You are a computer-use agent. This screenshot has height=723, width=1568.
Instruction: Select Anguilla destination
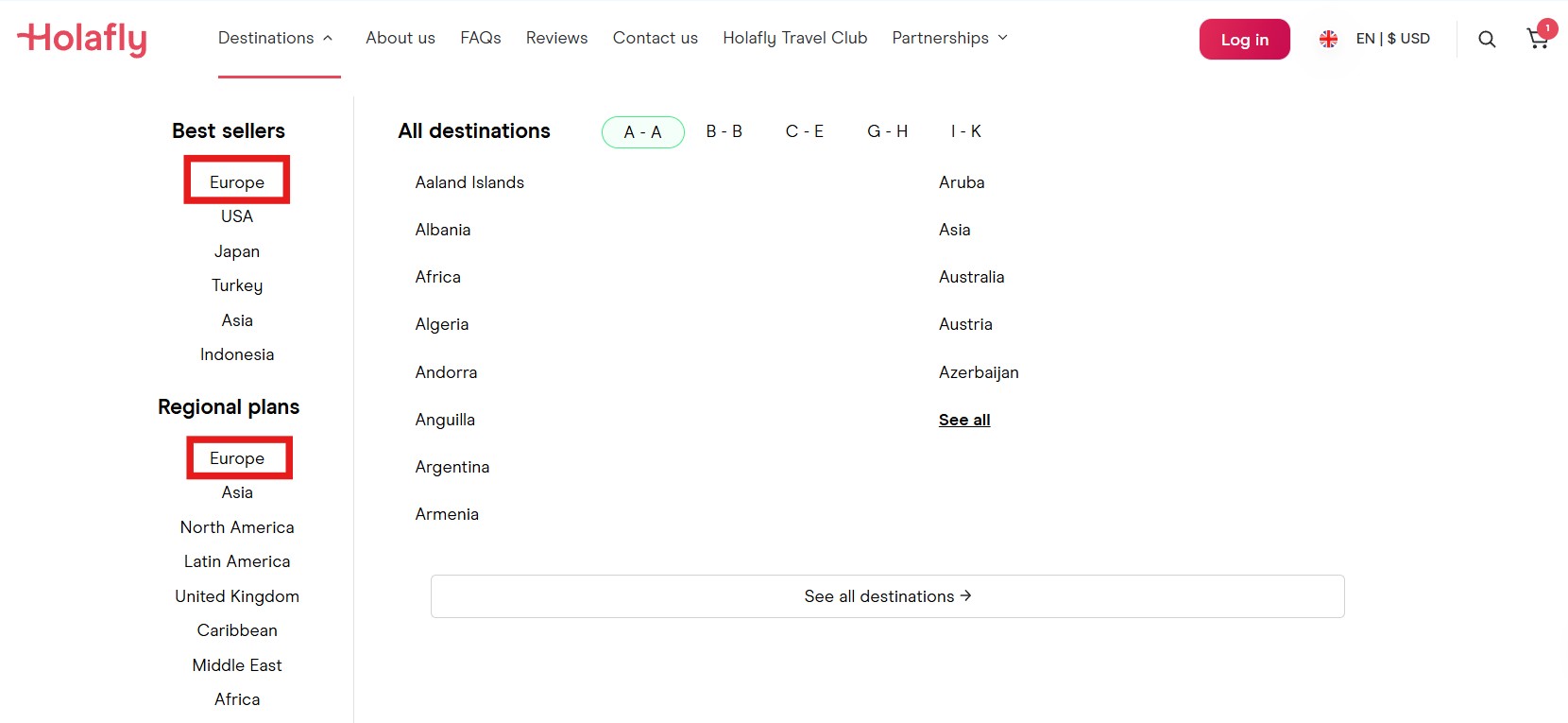click(445, 420)
